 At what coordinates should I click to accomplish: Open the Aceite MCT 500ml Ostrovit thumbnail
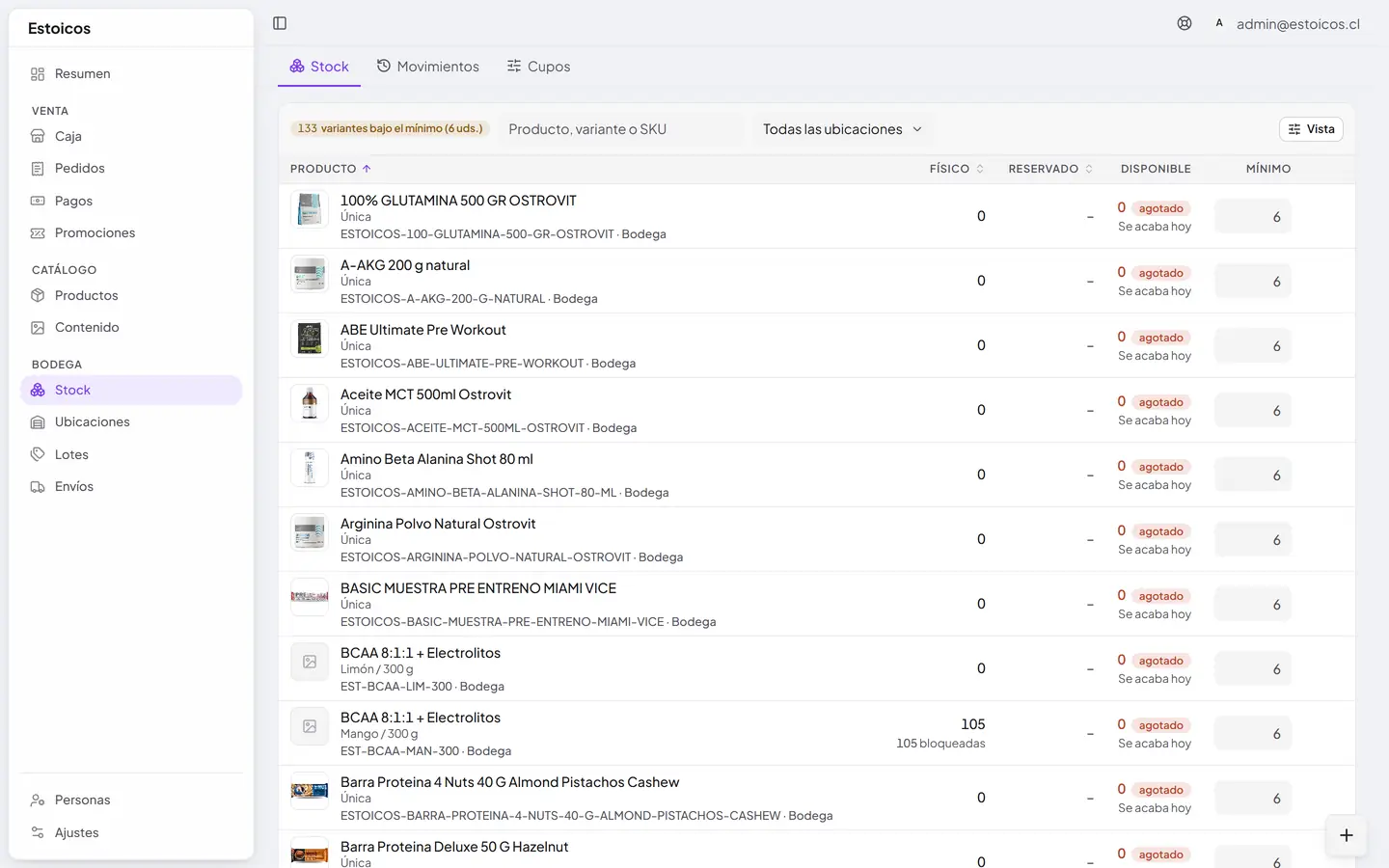(x=310, y=403)
